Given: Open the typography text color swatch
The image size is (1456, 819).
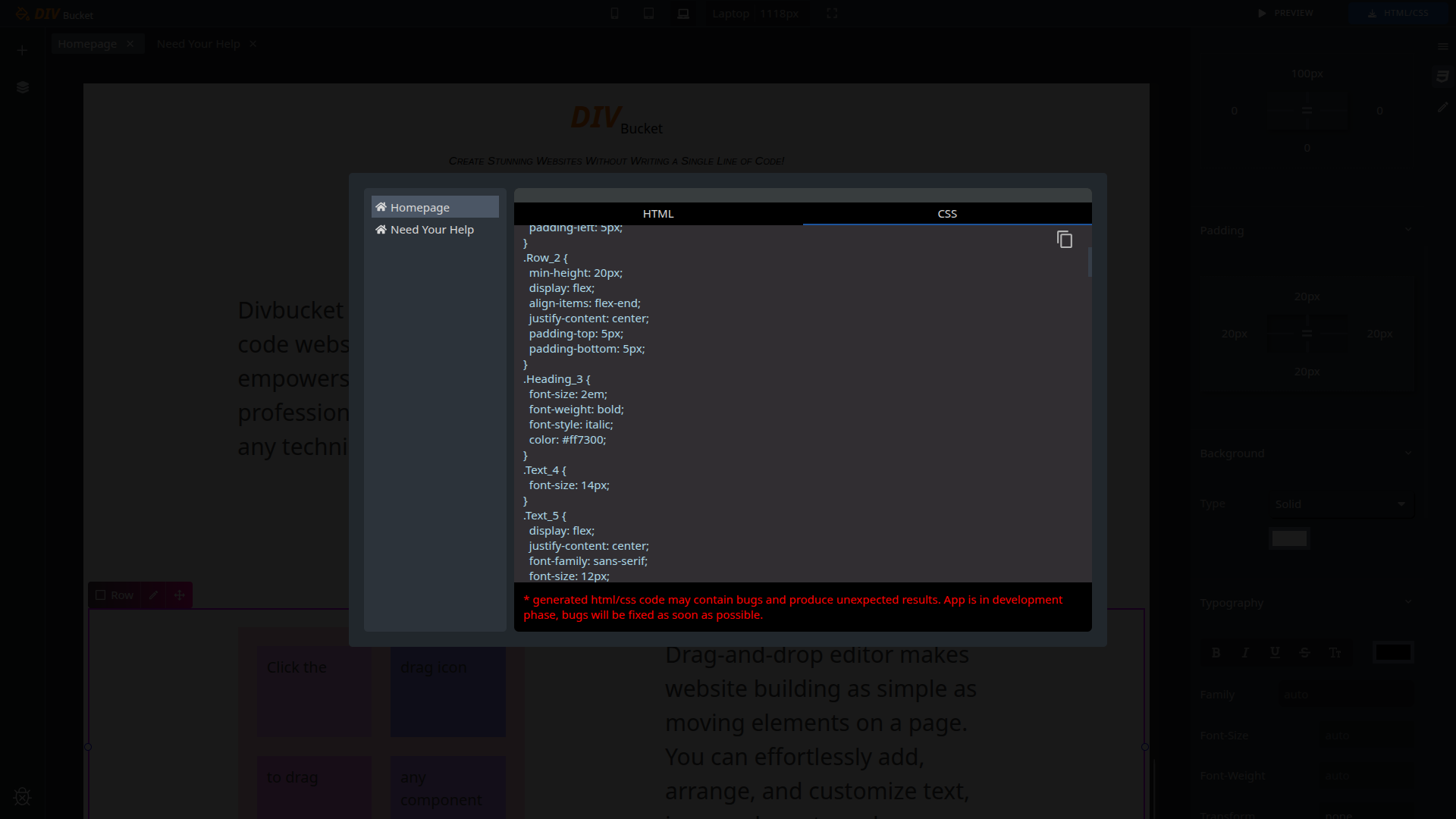Looking at the screenshot, I should (x=1393, y=652).
